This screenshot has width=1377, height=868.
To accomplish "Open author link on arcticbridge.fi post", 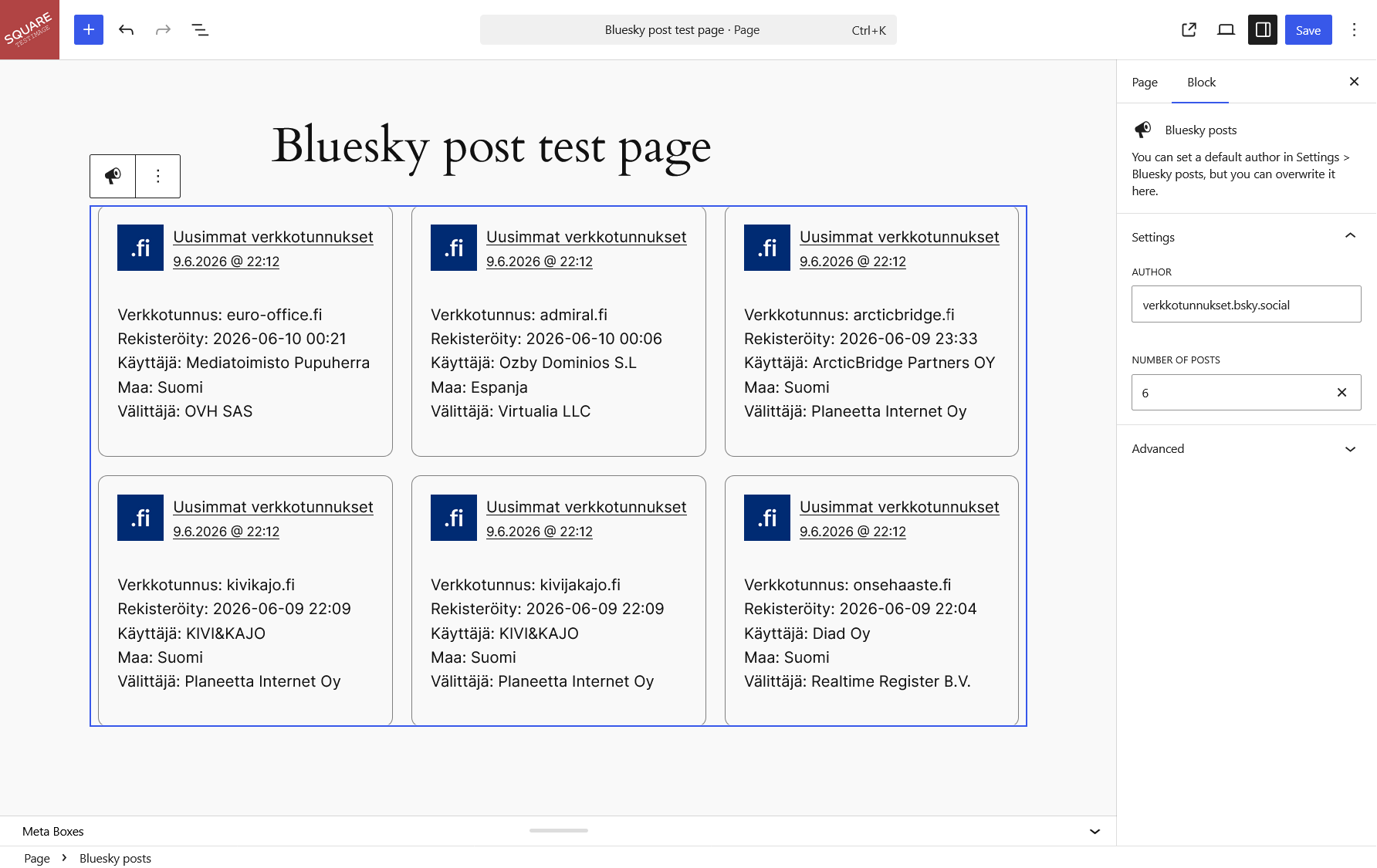I will tap(899, 237).
